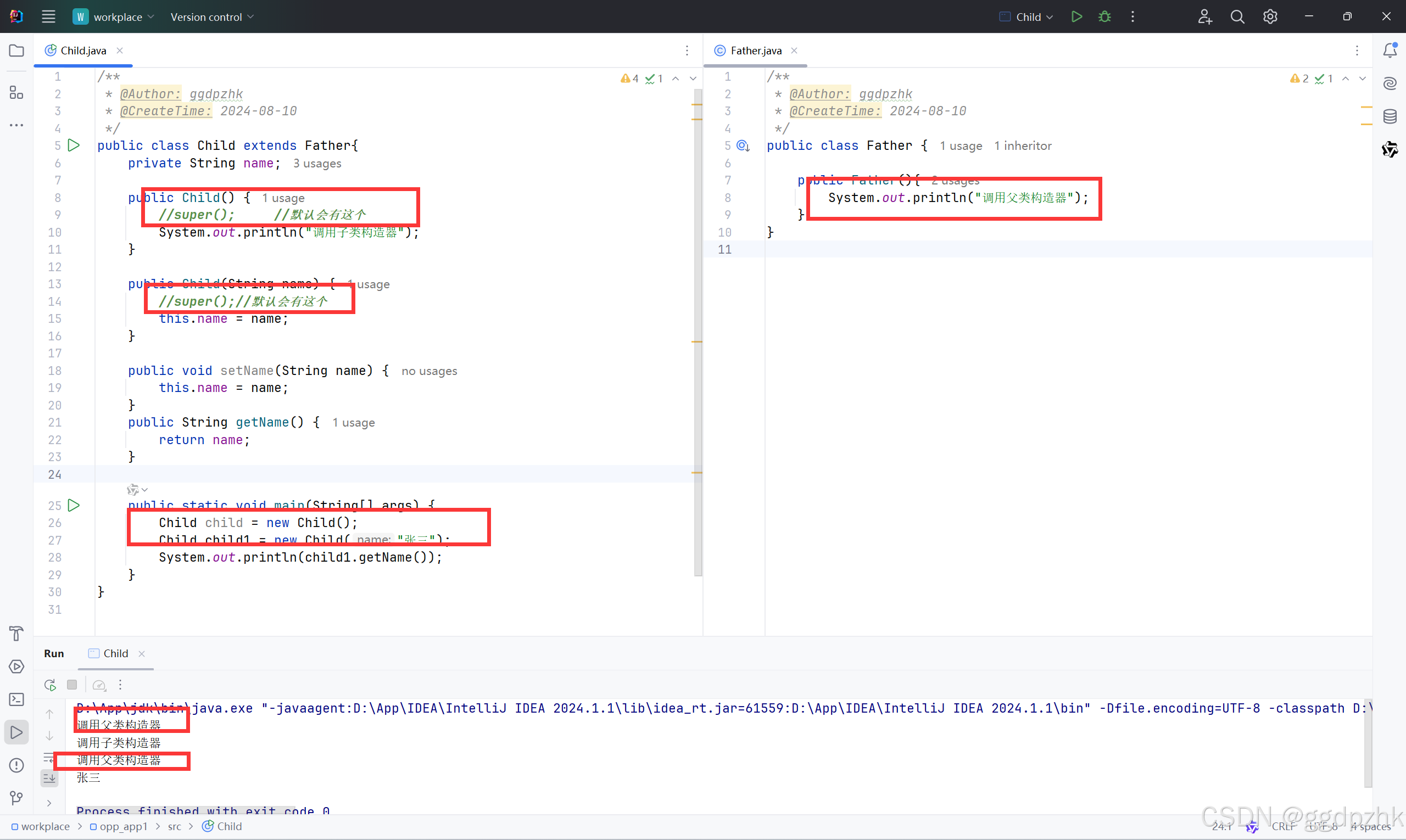Open the main hamburger menu

click(x=48, y=16)
